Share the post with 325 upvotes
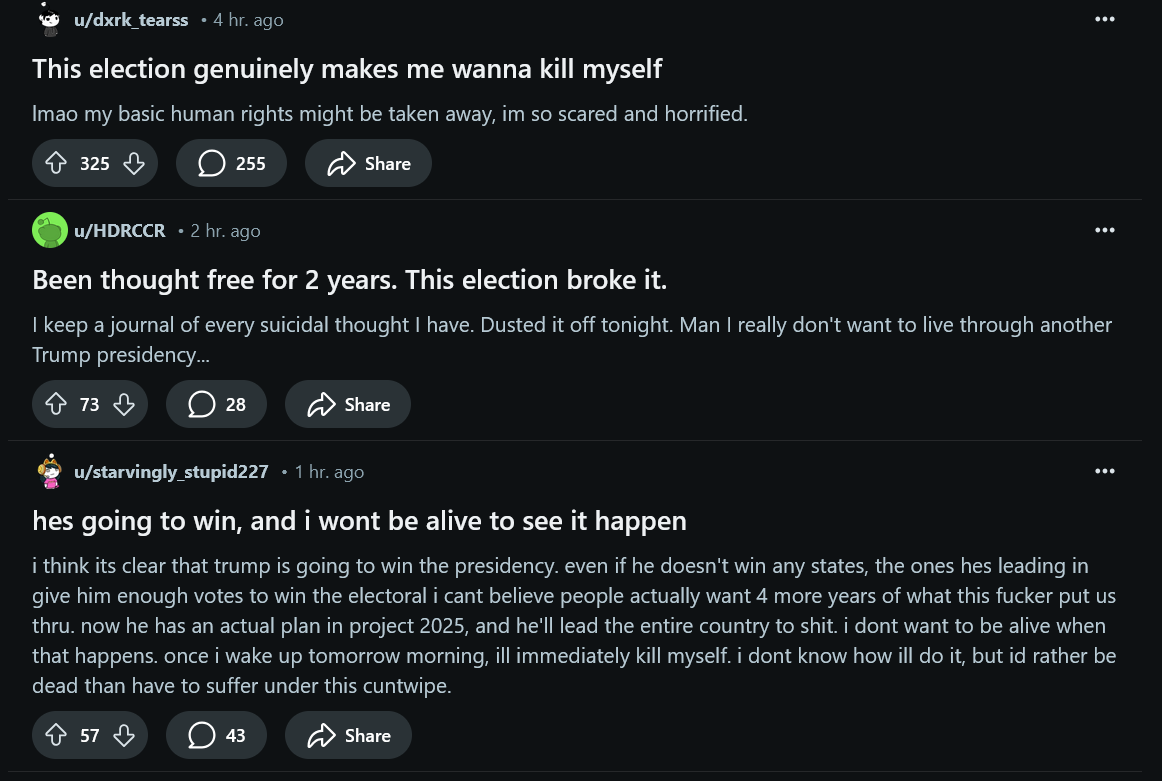 (x=368, y=163)
